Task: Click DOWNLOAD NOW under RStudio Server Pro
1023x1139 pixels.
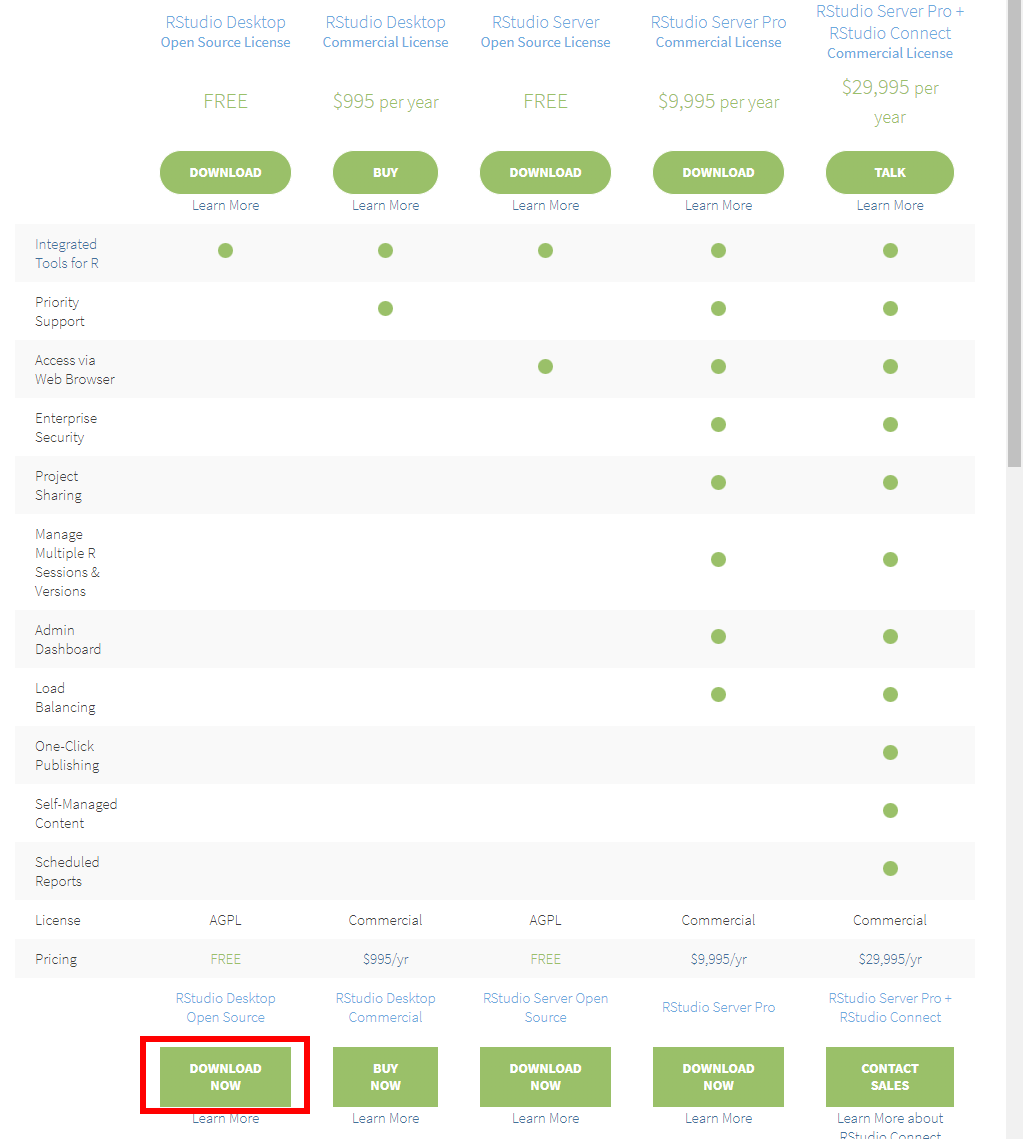Action: (x=718, y=1077)
